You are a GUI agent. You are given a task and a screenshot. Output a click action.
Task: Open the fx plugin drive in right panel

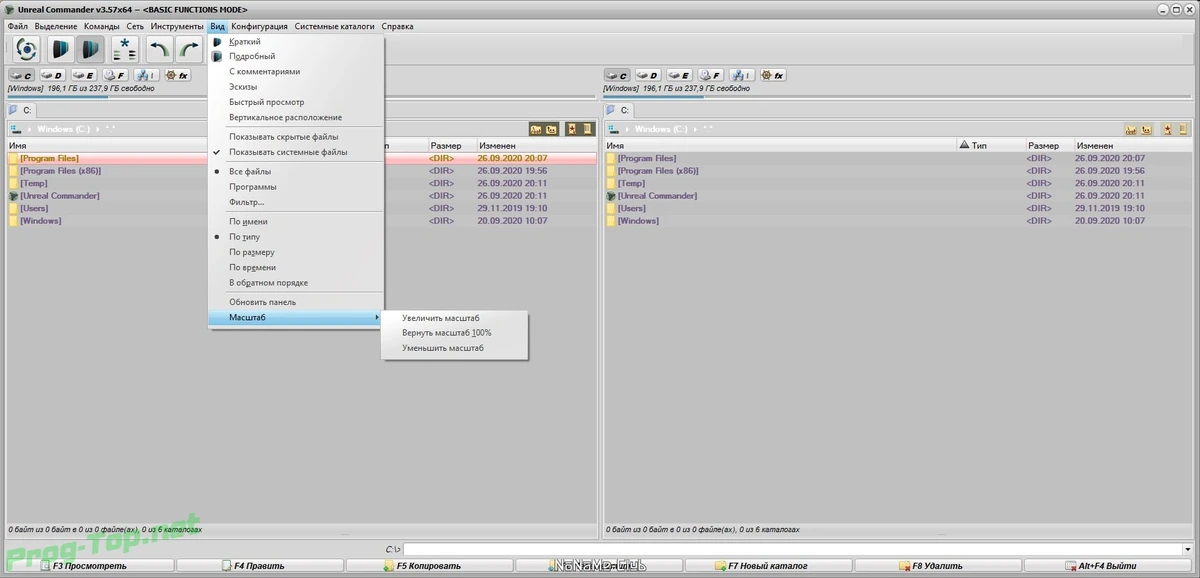(x=772, y=75)
